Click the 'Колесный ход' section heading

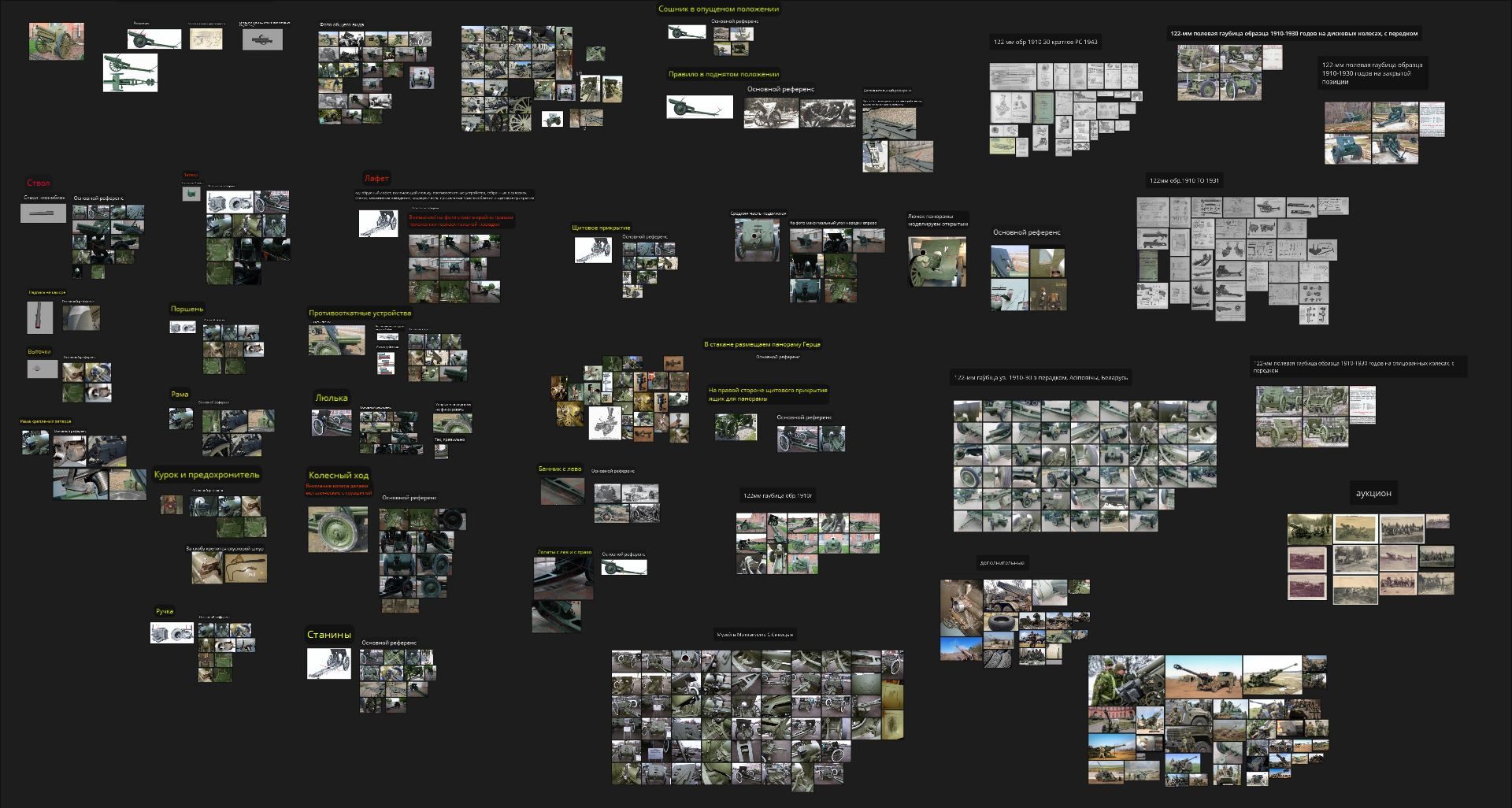tap(338, 475)
